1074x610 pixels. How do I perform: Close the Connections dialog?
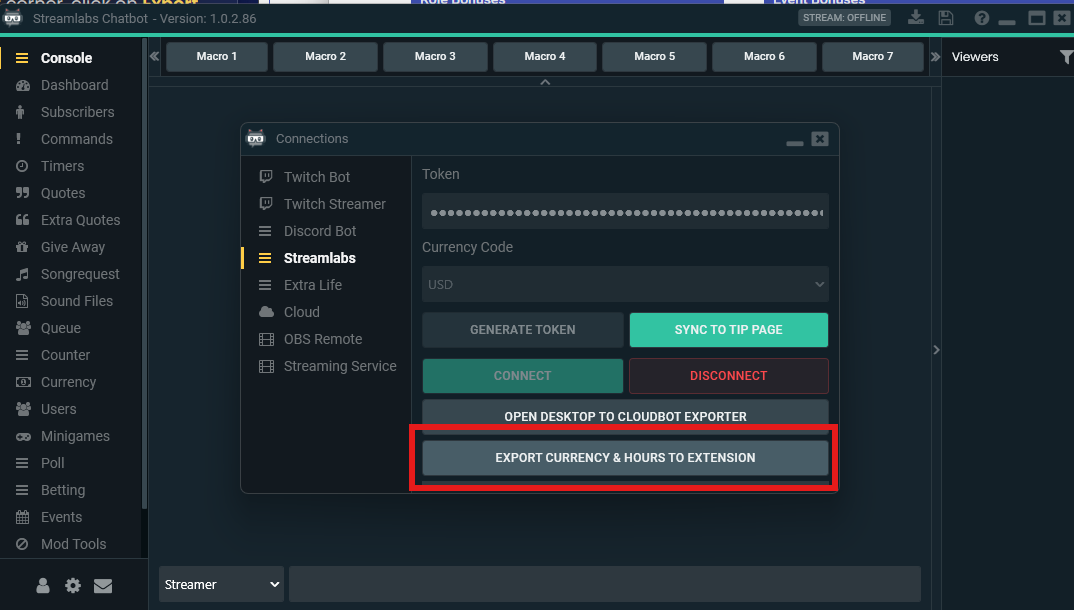click(820, 139)
